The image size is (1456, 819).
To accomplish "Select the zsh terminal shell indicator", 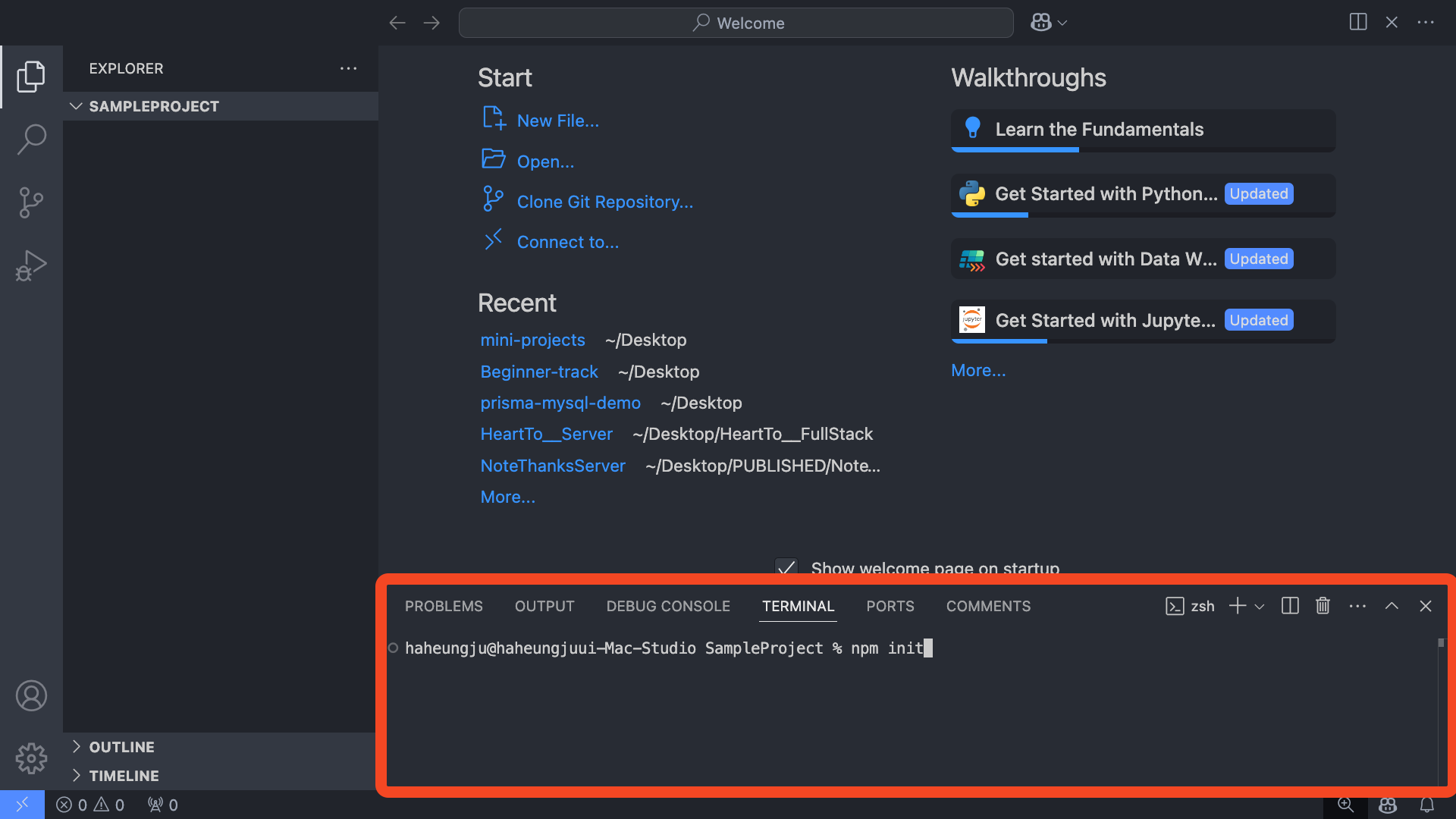I will pos(1190,606).
